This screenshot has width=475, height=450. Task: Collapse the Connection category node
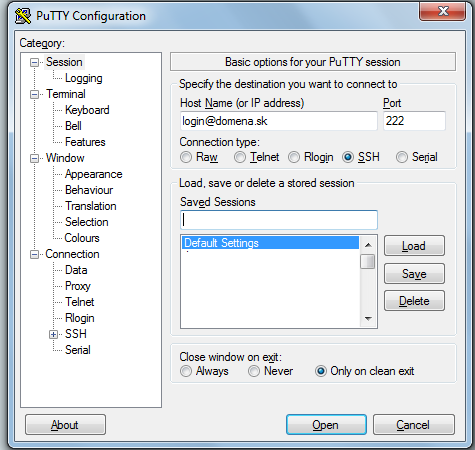point(34,255)
